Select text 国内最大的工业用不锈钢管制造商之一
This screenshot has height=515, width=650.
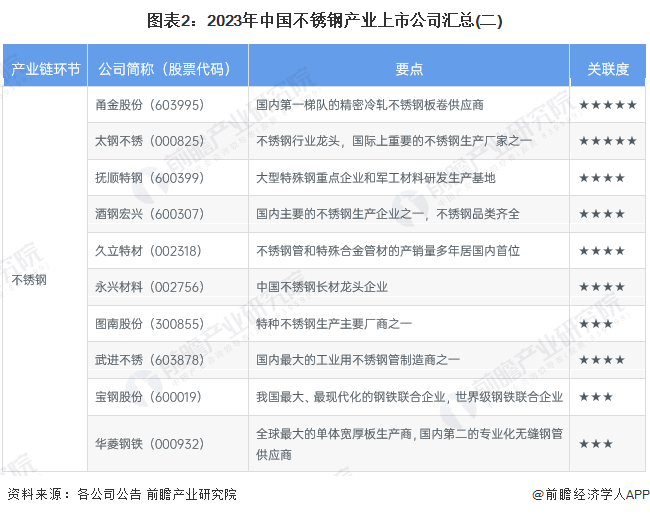pyautogui.click(x=358, y=360)
